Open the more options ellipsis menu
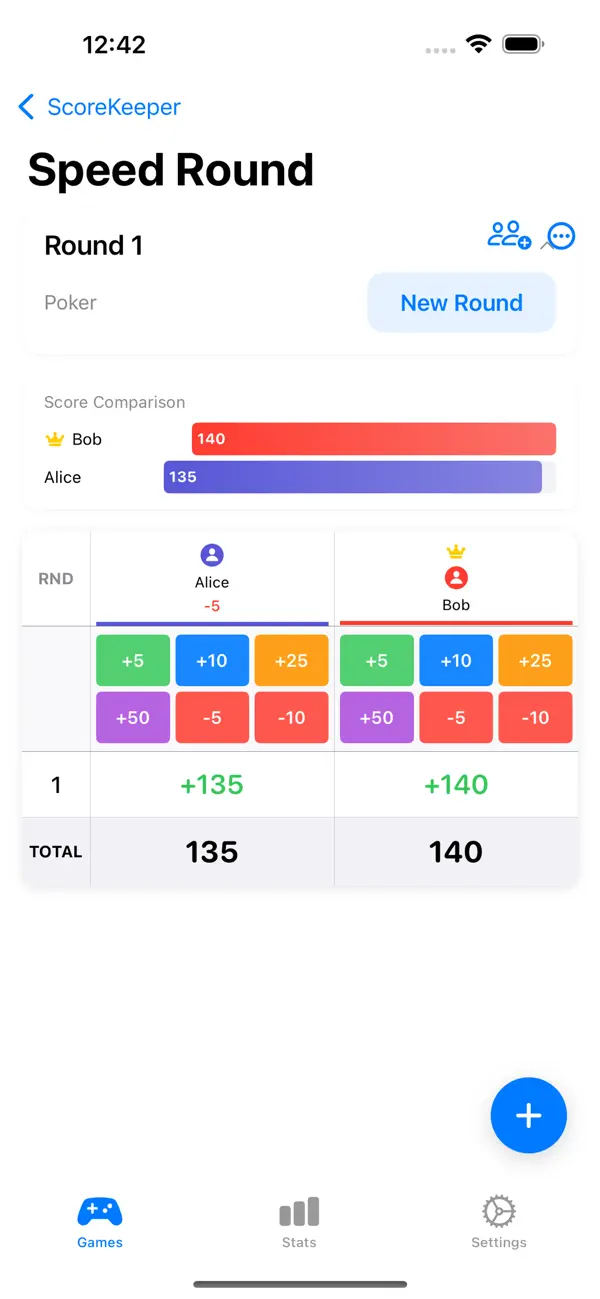This screenshot has width=600, height=1299. 562,237
